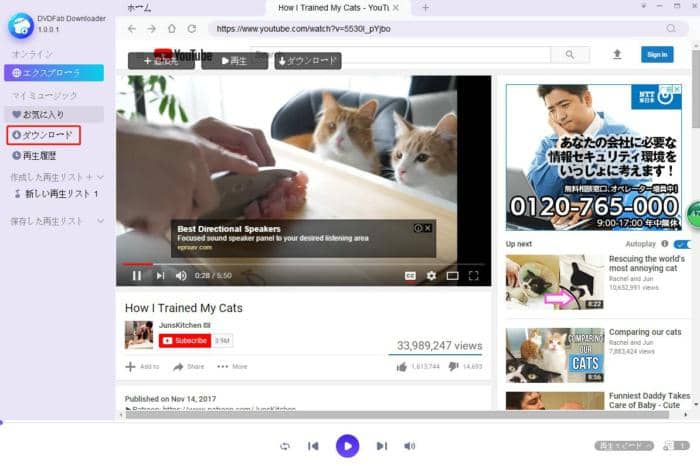Open the home page icon
This screenshot has height=466, width=700.
[x=172, y=29]
